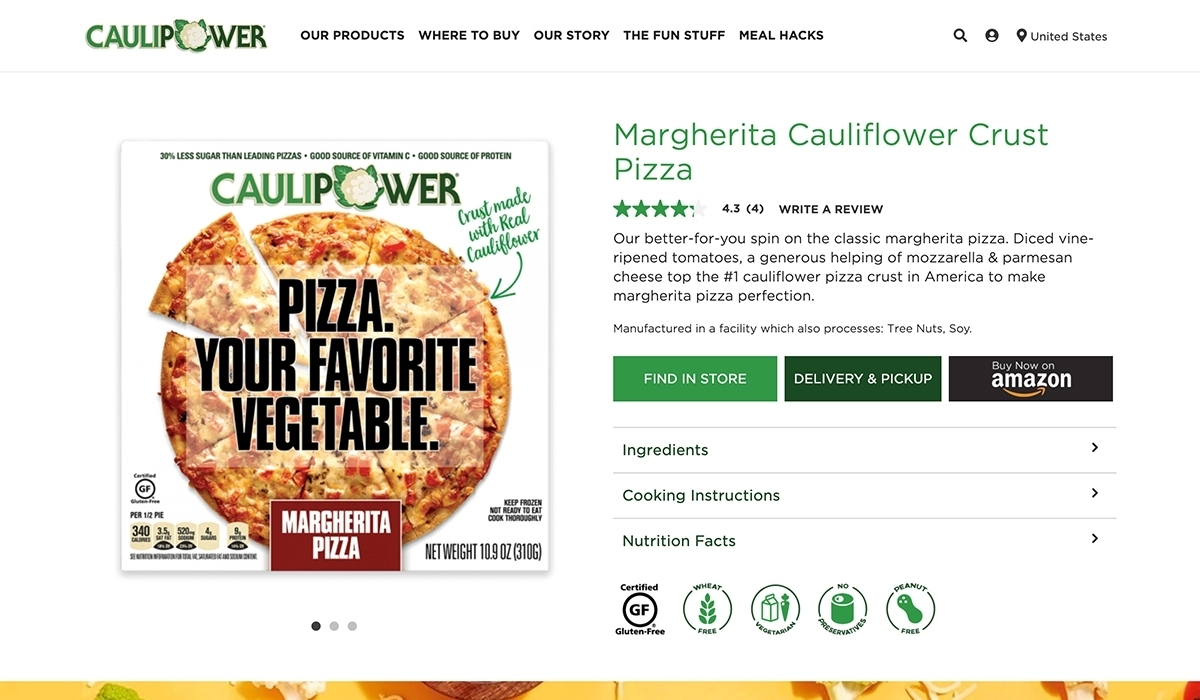Screen dimensions: 1200x700
Task: Expand the Ingredients section
Action: point(864,450)
